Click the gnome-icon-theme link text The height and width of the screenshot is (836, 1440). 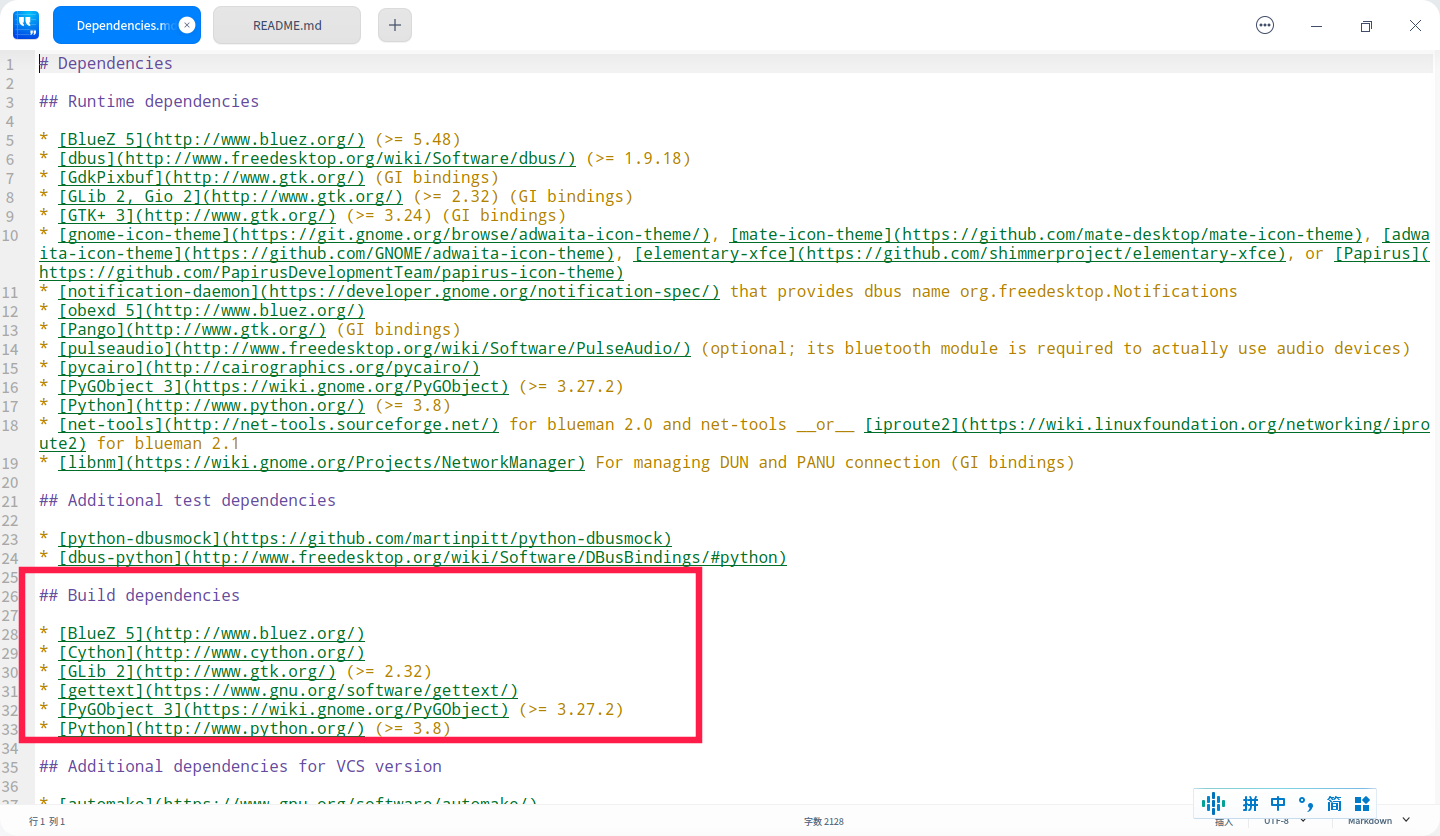(384, 234)
